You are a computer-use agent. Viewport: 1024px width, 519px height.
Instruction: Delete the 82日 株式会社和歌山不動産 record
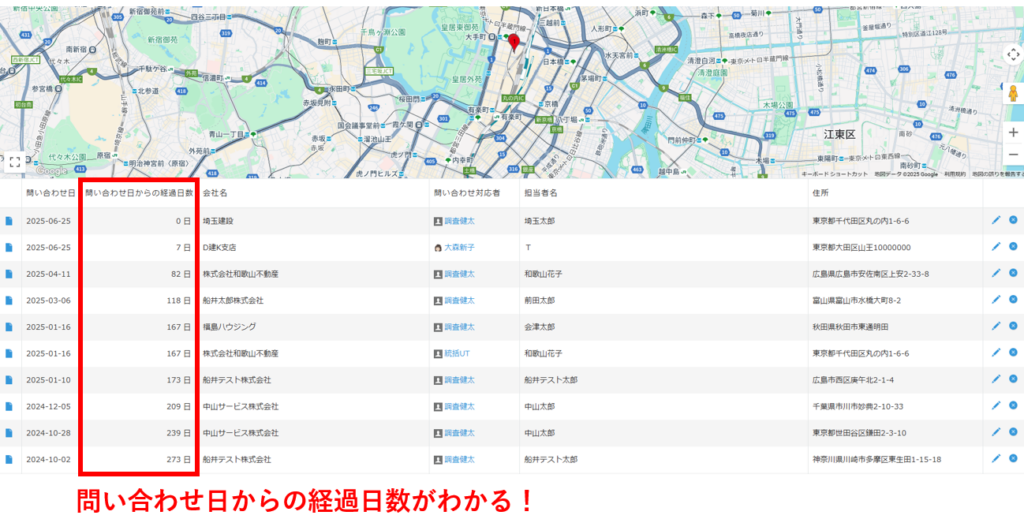click(1013, 273)
